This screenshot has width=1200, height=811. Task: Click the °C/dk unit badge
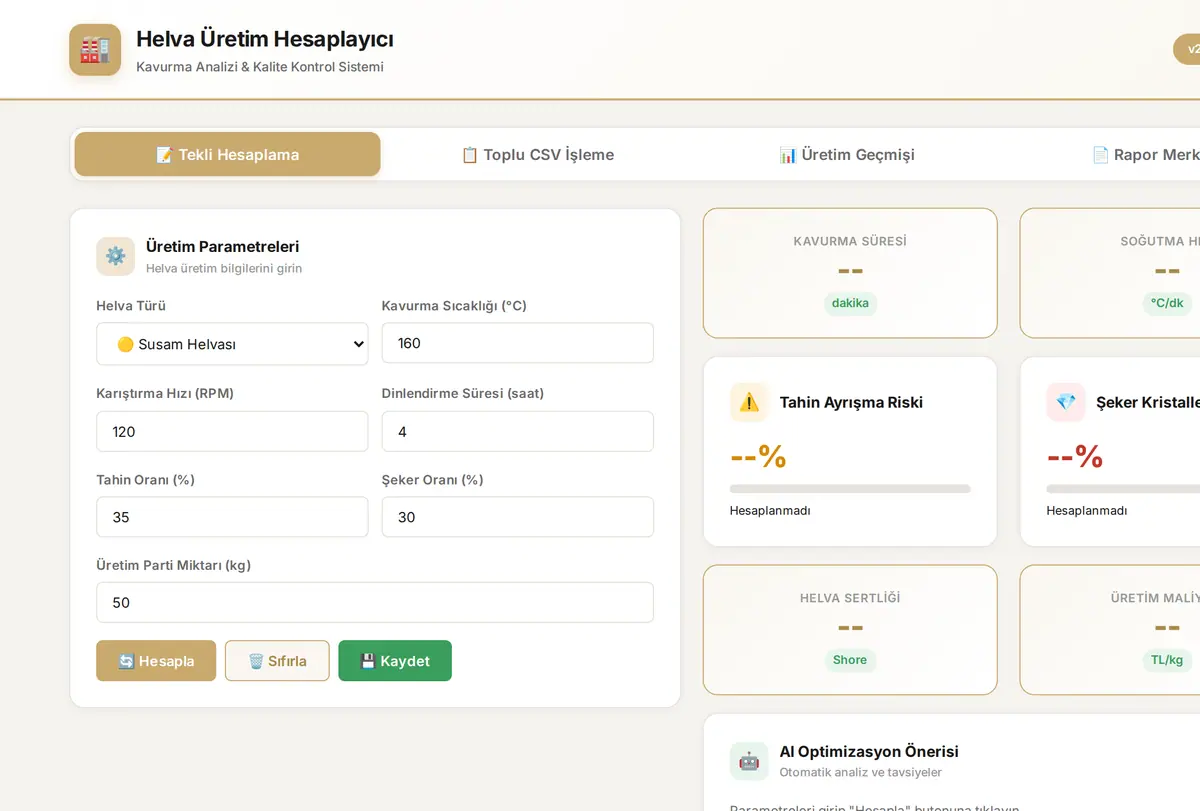pos(1167,303)
